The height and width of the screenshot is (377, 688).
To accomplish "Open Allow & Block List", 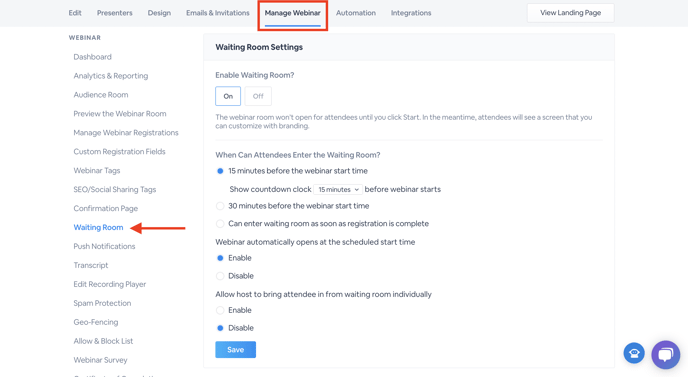I will [x=103, y=341].
